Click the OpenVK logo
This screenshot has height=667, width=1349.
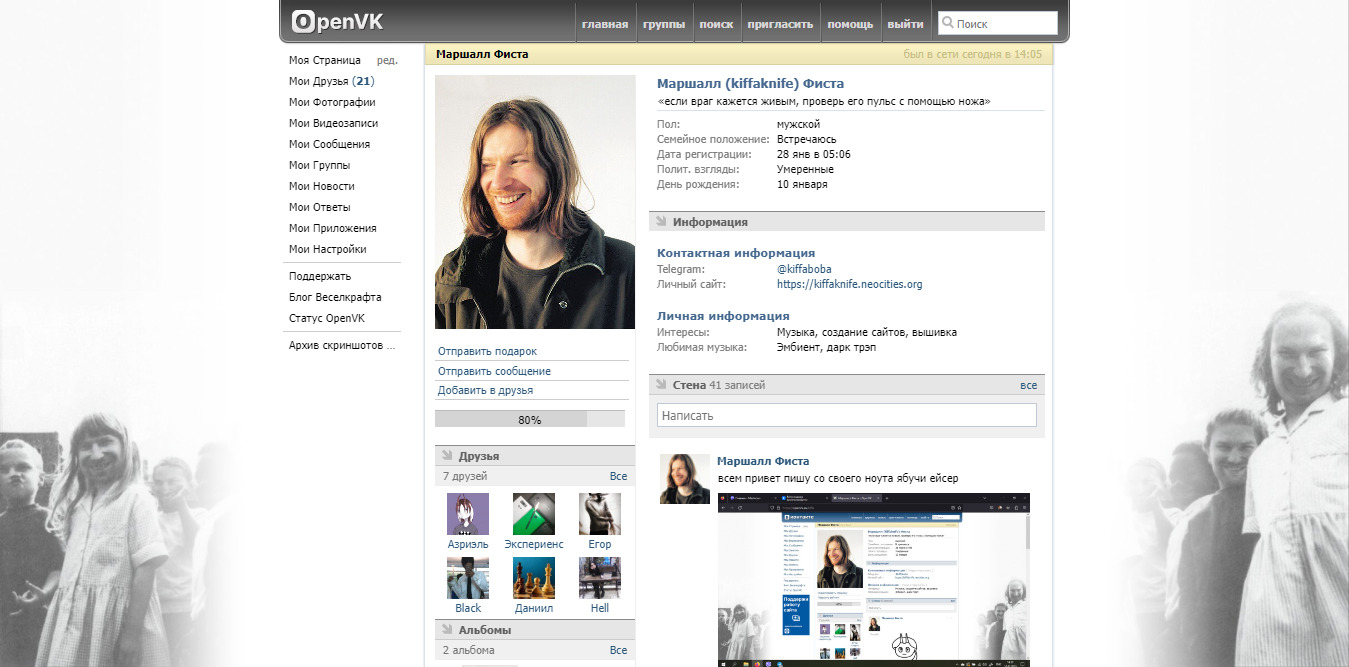coord(337,22)
